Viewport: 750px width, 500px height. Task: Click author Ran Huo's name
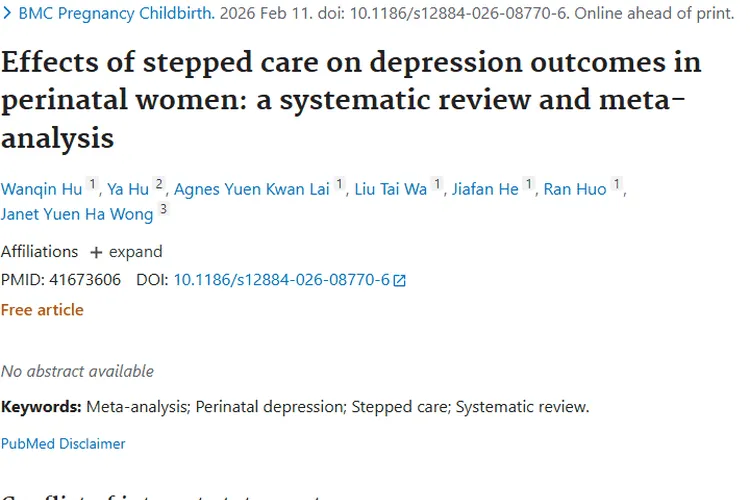click(575, 190)
